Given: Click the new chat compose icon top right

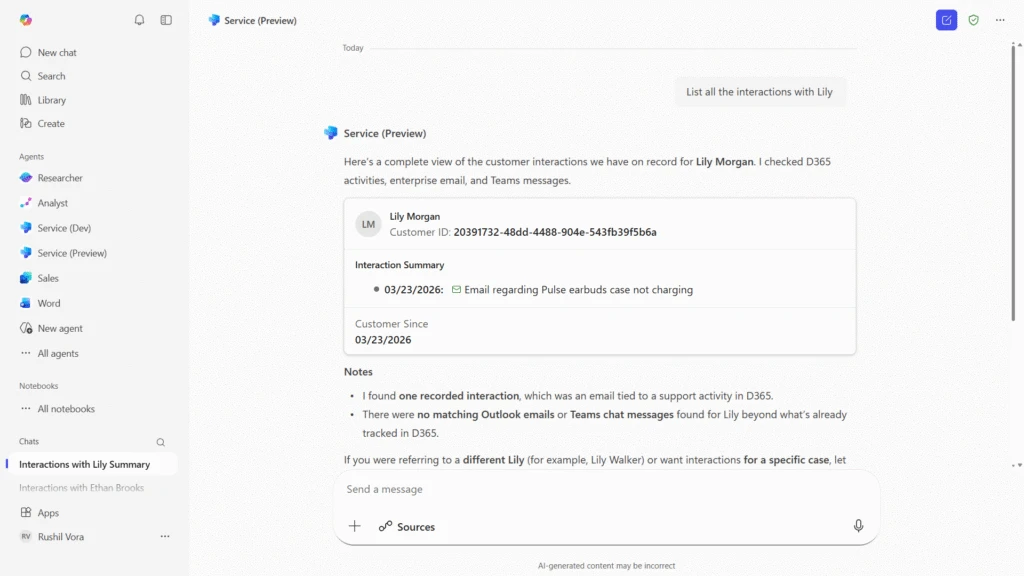Looking at the screenshot, I should pyautogui.click(x=946, y=20).
